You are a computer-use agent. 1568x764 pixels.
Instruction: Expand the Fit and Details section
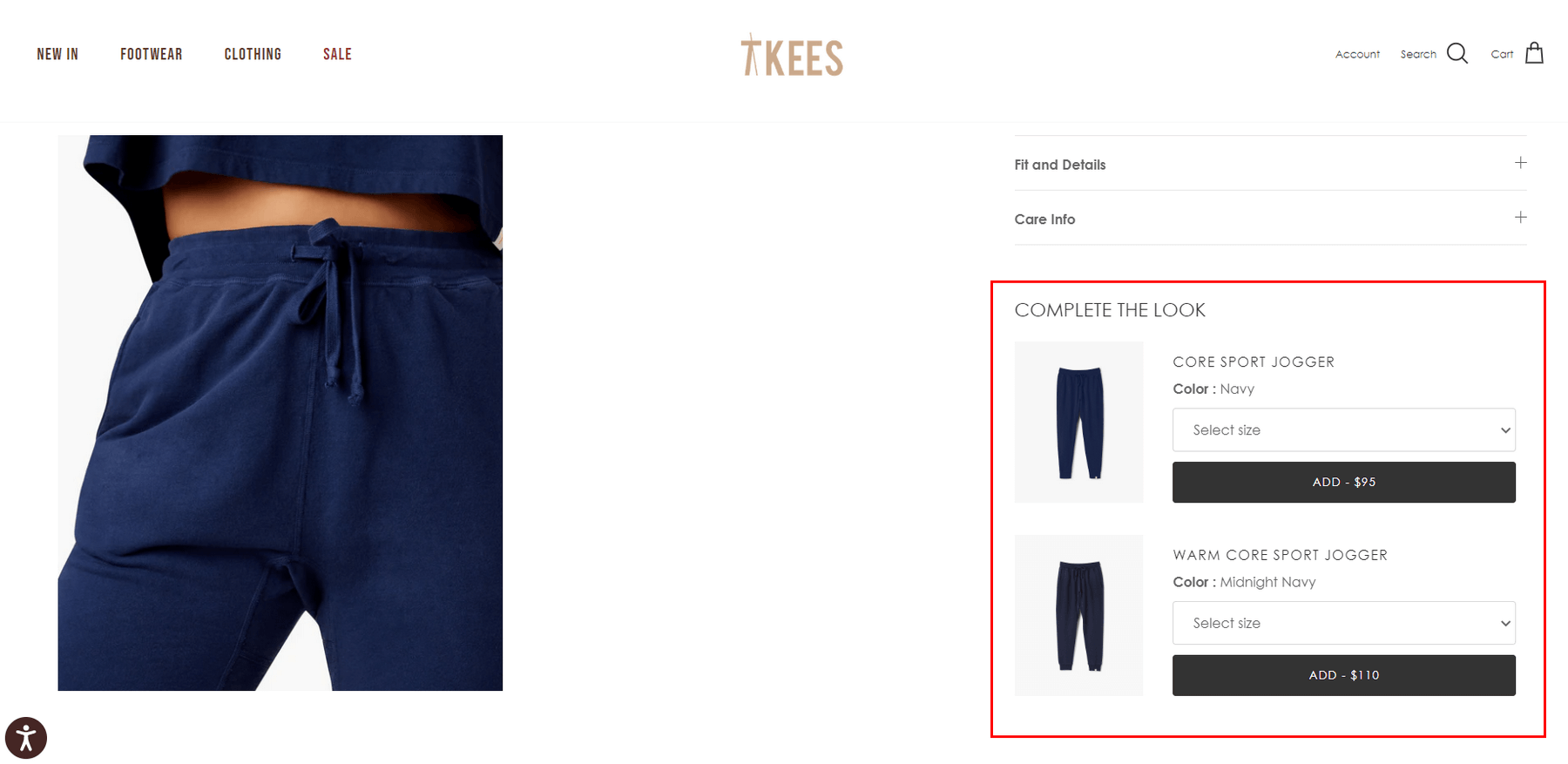(1270, 164)
